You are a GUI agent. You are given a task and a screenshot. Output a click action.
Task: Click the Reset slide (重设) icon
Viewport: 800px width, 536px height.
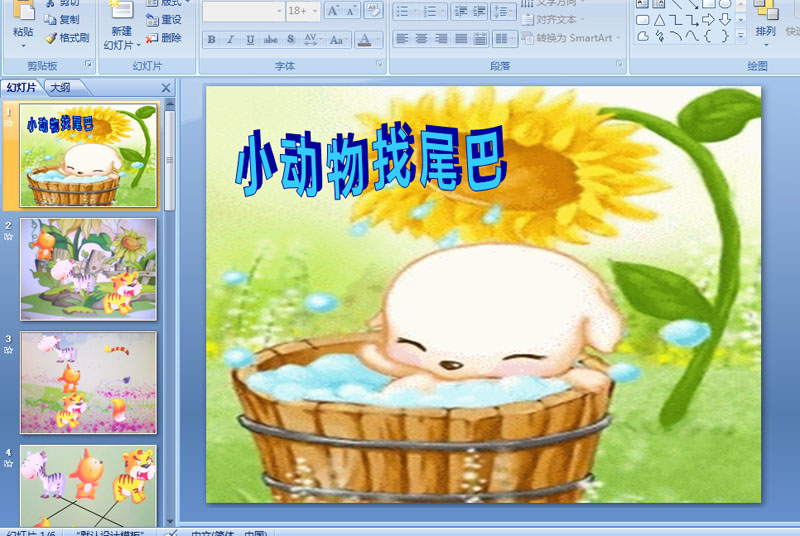[151, 19]
